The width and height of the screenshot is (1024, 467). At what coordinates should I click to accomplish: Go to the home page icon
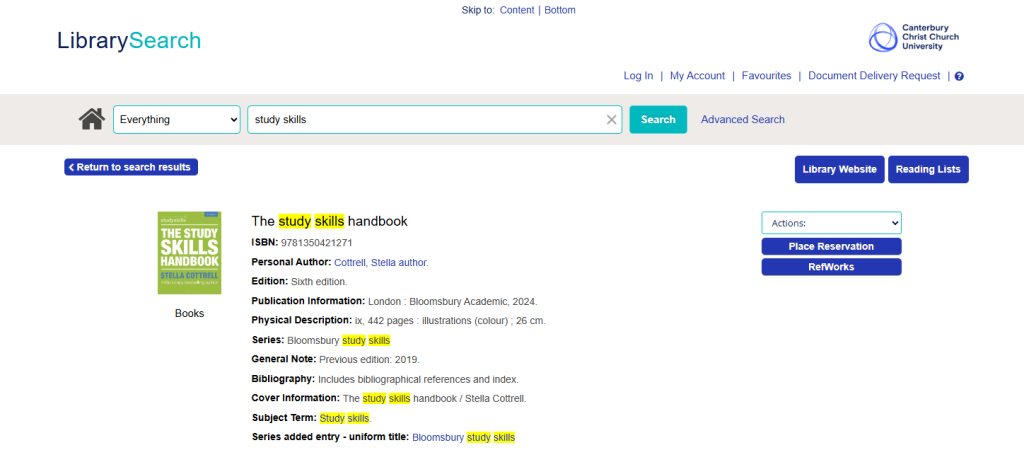click(91, 120)
